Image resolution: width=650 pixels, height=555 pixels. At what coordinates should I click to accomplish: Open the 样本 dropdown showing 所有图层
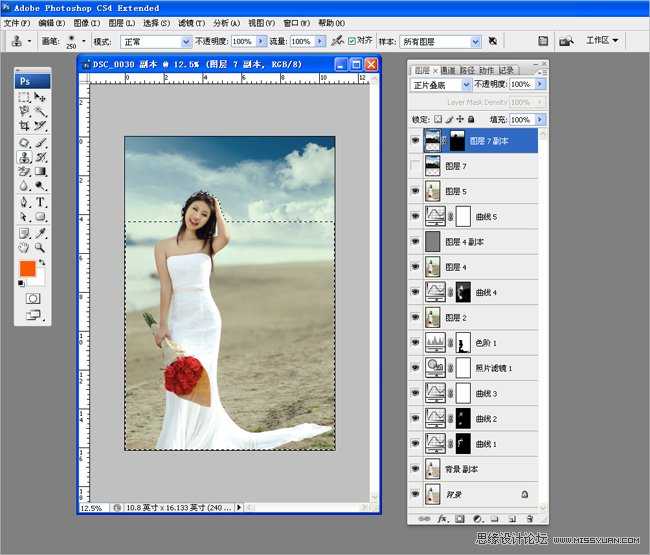pyautogui.click(x=441, y=42)
